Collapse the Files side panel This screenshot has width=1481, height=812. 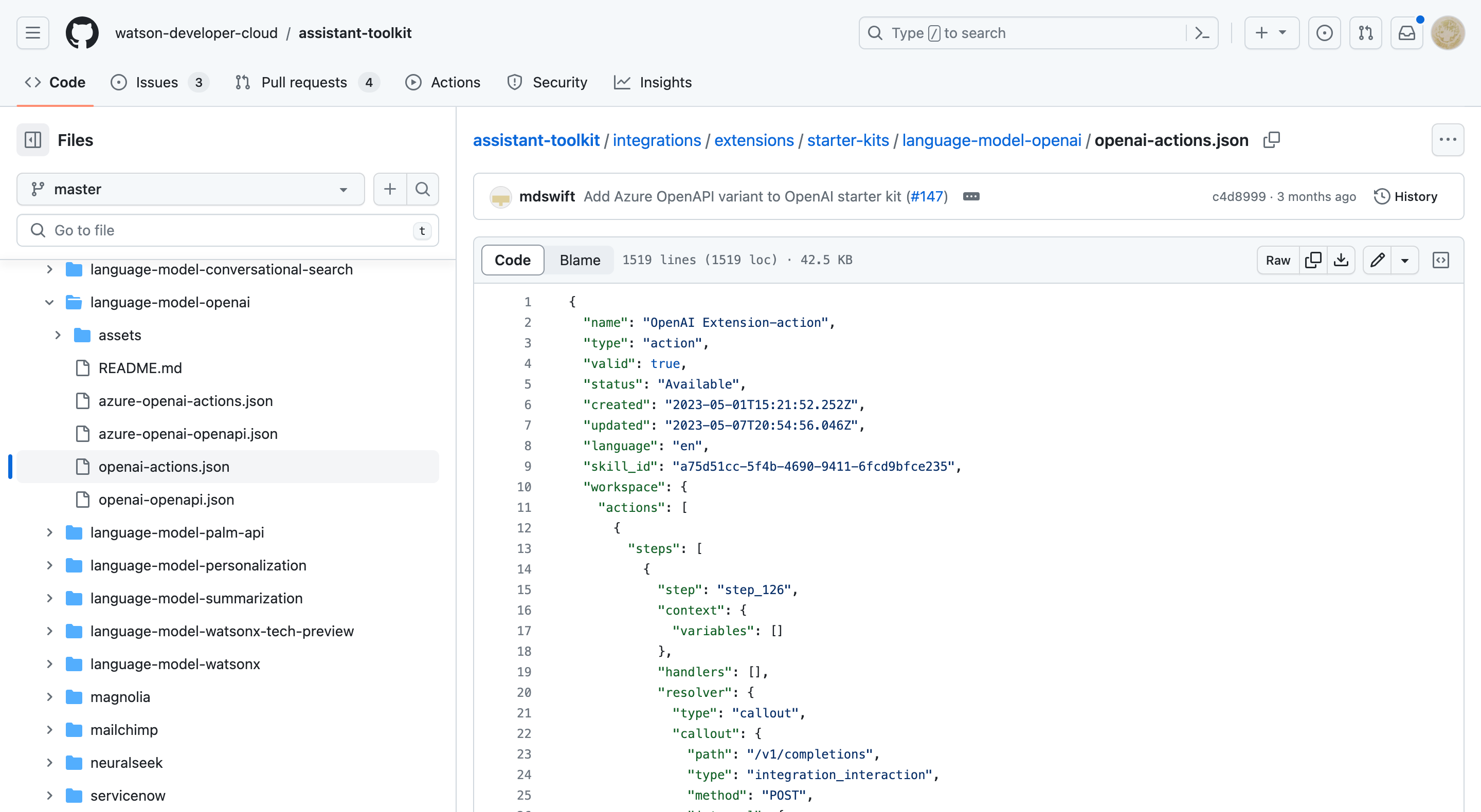tap(33, 140)
